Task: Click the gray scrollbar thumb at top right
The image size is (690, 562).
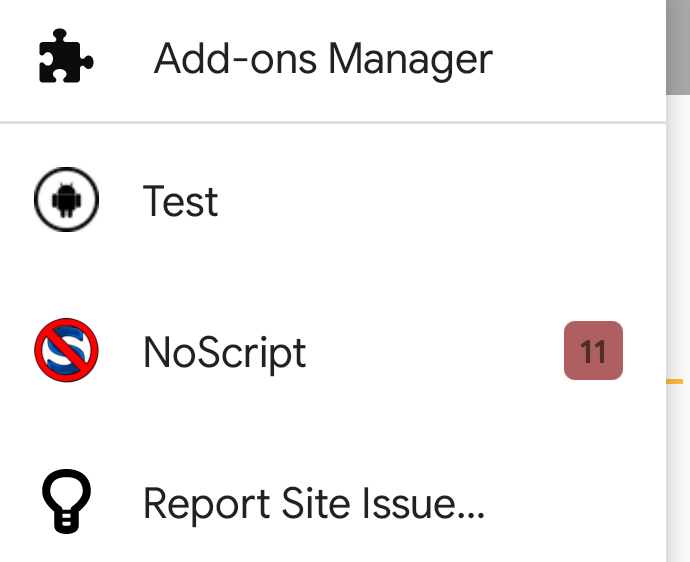Action: point(678,47)
